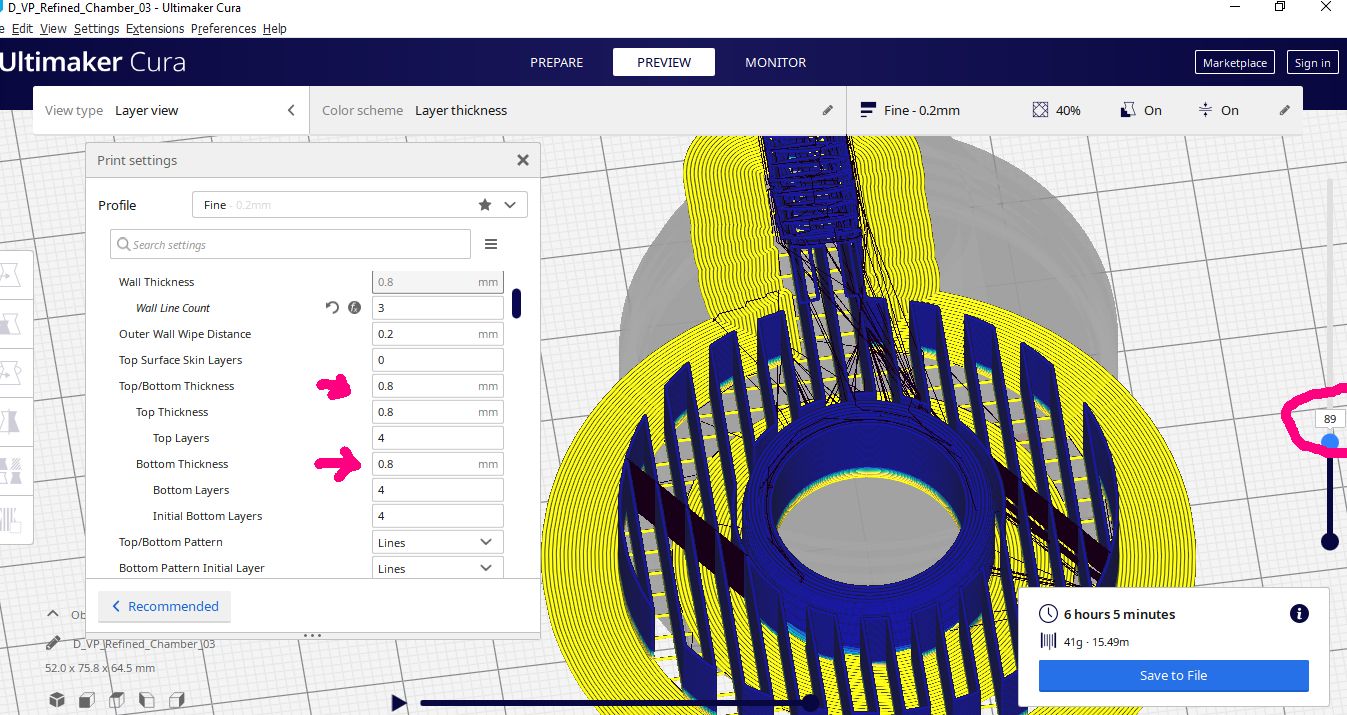Close the Print settings panel
This screenshot has height=715, width=1347.
522,160
